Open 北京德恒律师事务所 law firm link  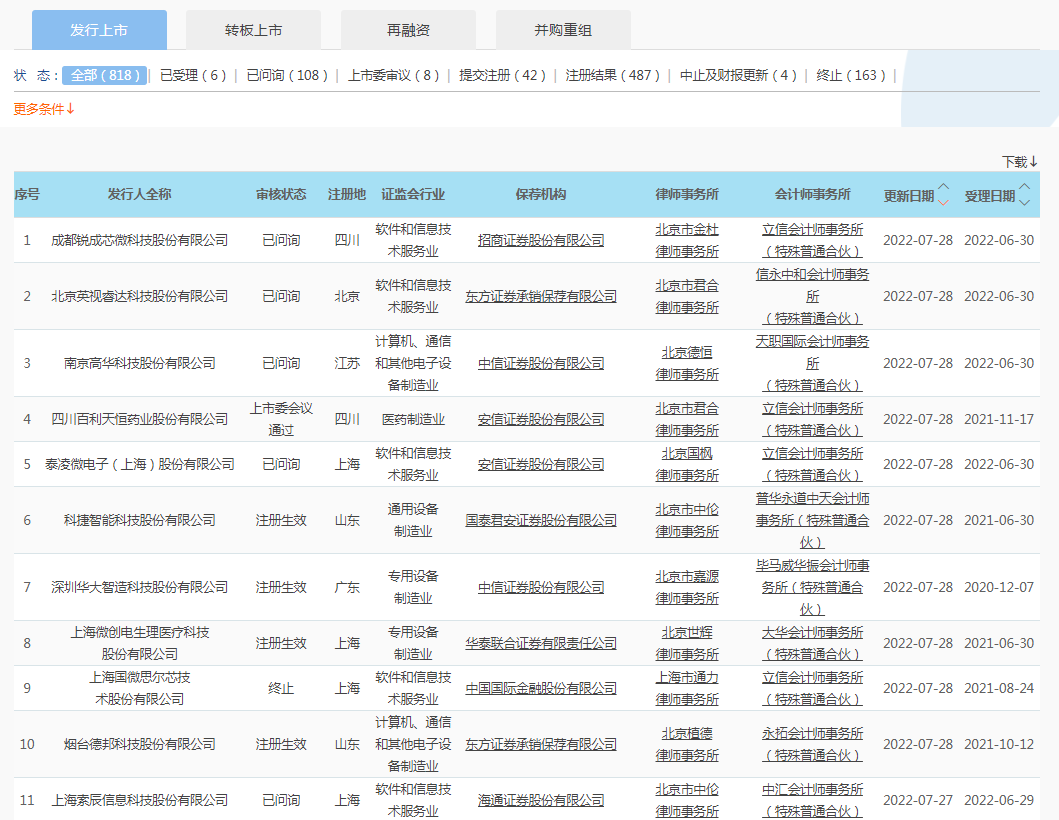click(687, 363)
